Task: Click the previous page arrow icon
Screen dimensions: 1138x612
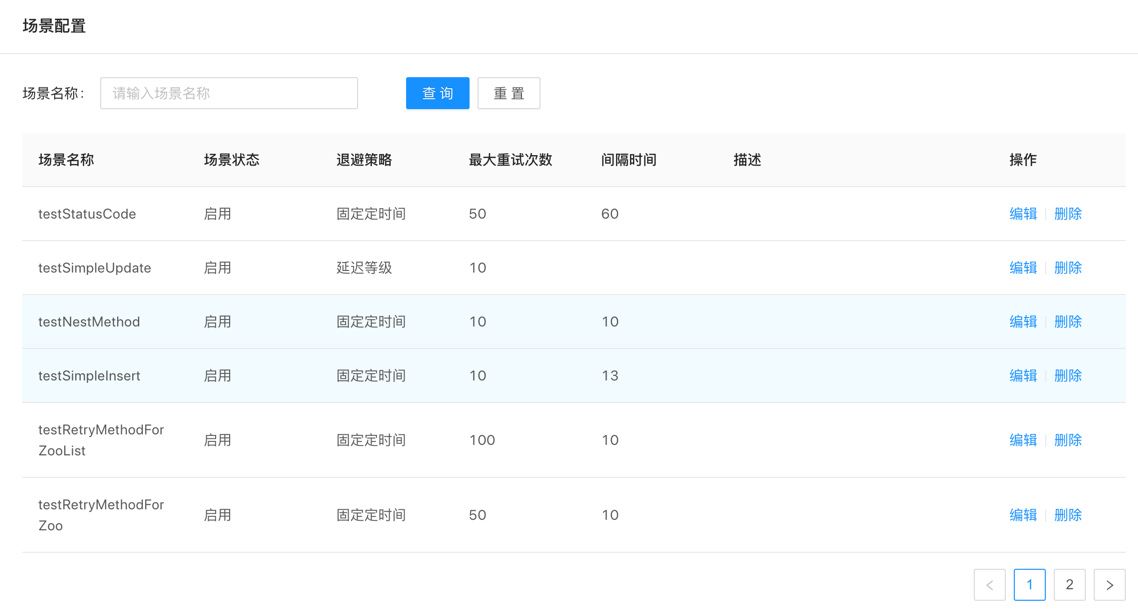Action: [x=989, y=585]
